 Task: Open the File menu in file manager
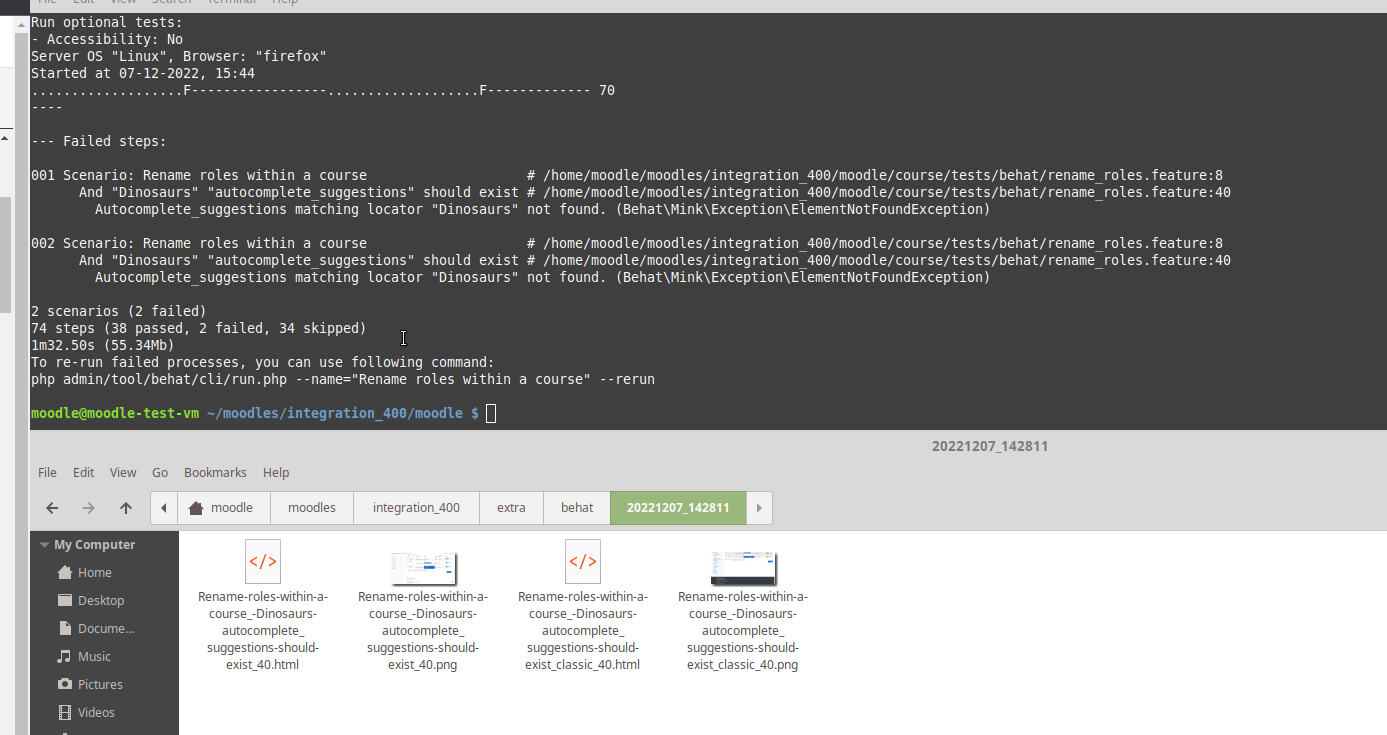click(x=47, y=472)
